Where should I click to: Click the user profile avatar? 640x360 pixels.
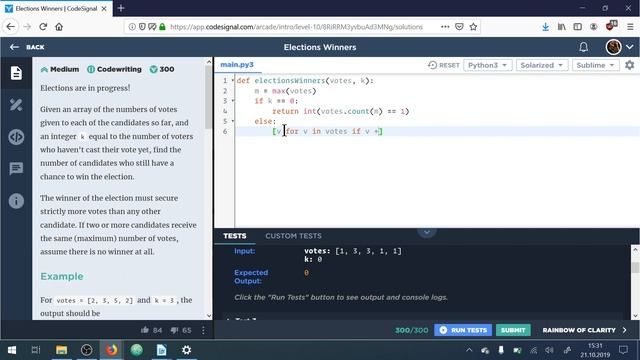tap(613, 47)
